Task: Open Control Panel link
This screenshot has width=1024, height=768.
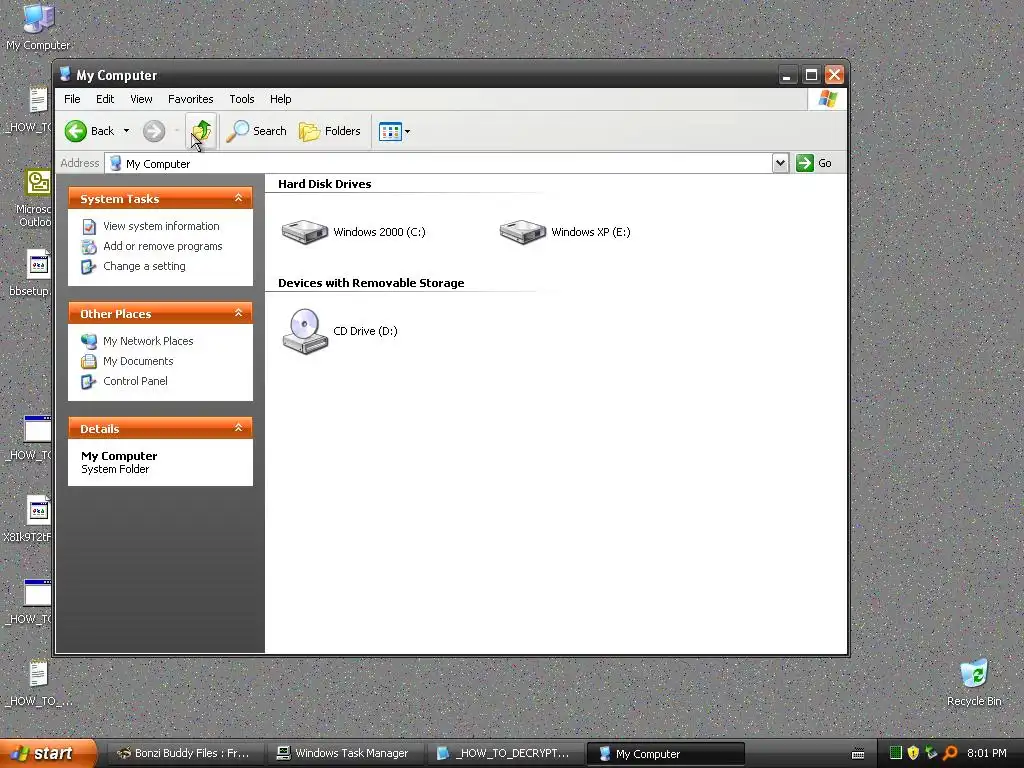Action: click(135, 381)
